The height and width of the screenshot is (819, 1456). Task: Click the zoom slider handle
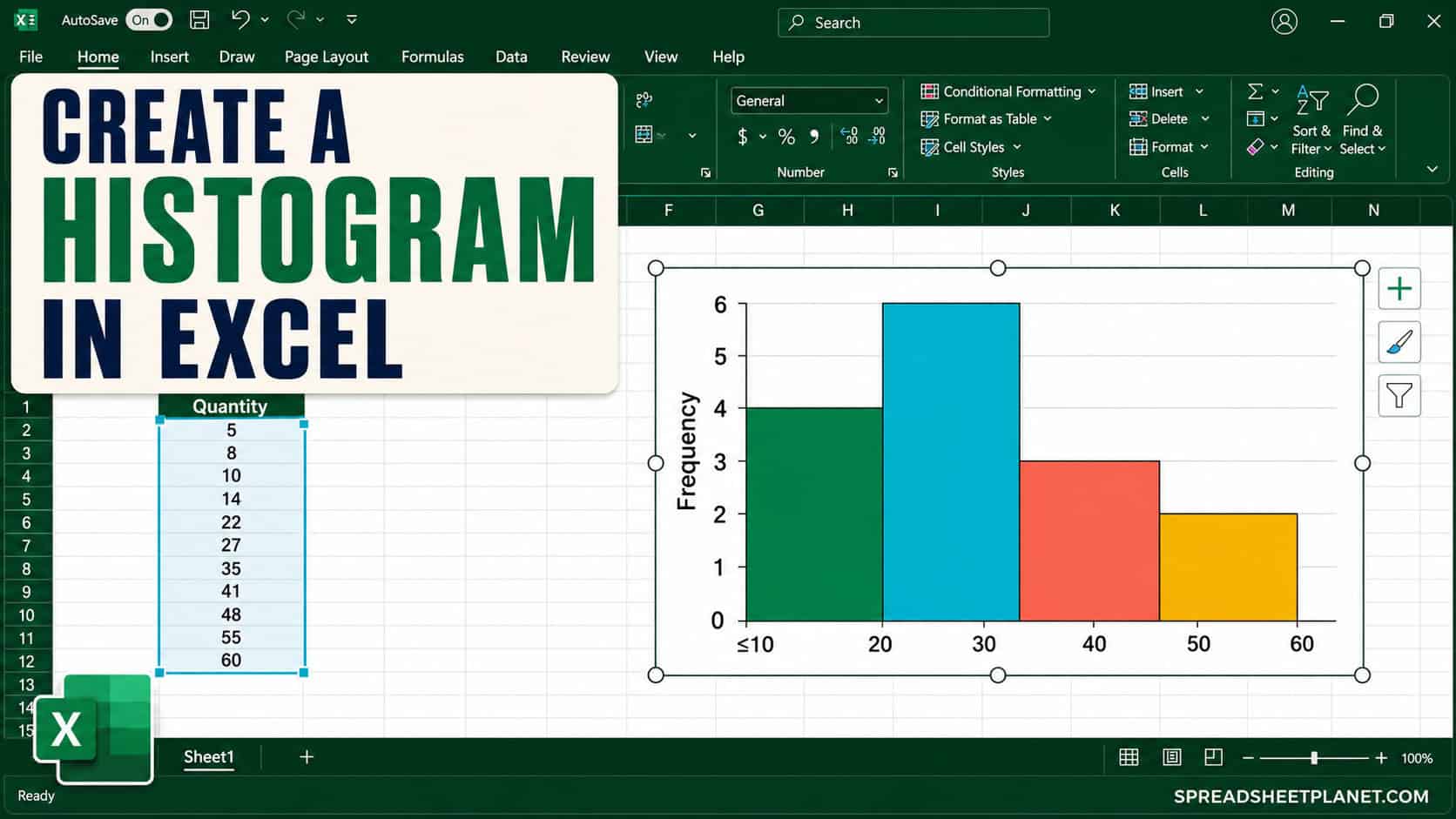click(1314, 758)
